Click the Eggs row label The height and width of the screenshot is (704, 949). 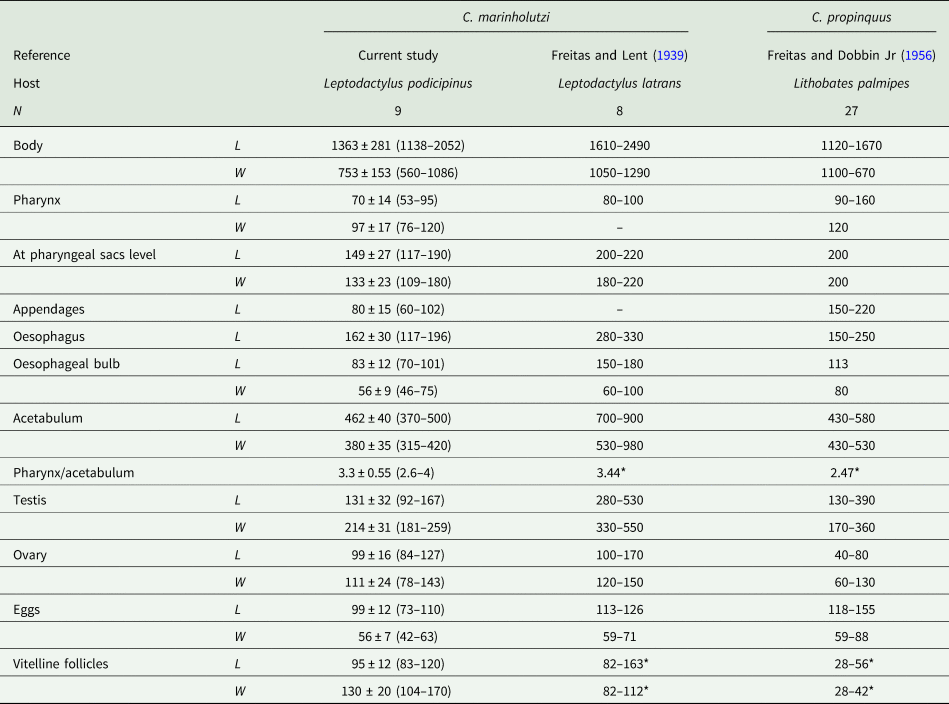coord(28,605)
